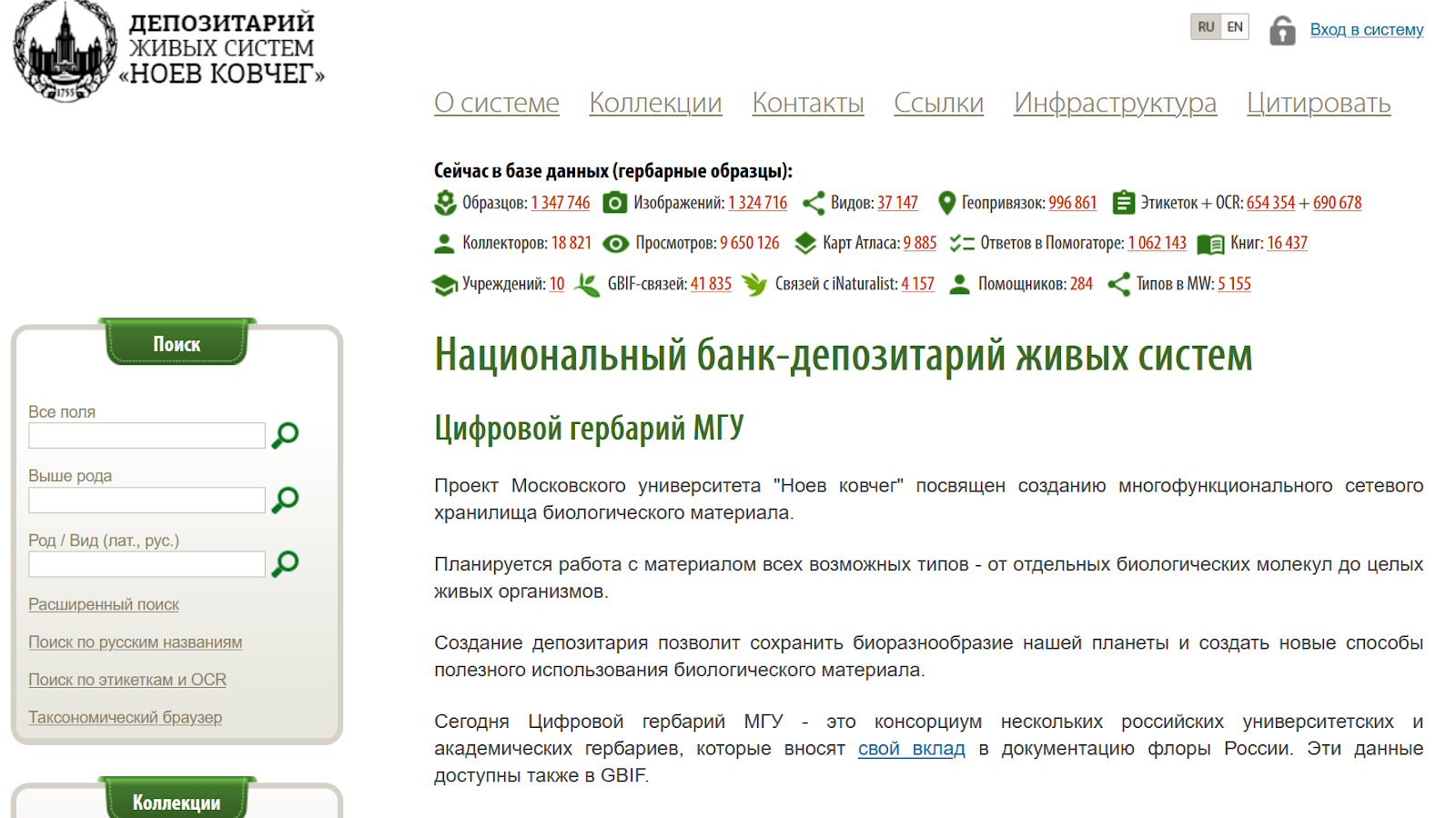Click the specimens count 1 347 746
The height and width of the screenshot is (818, 1456).
pos(561,203)
